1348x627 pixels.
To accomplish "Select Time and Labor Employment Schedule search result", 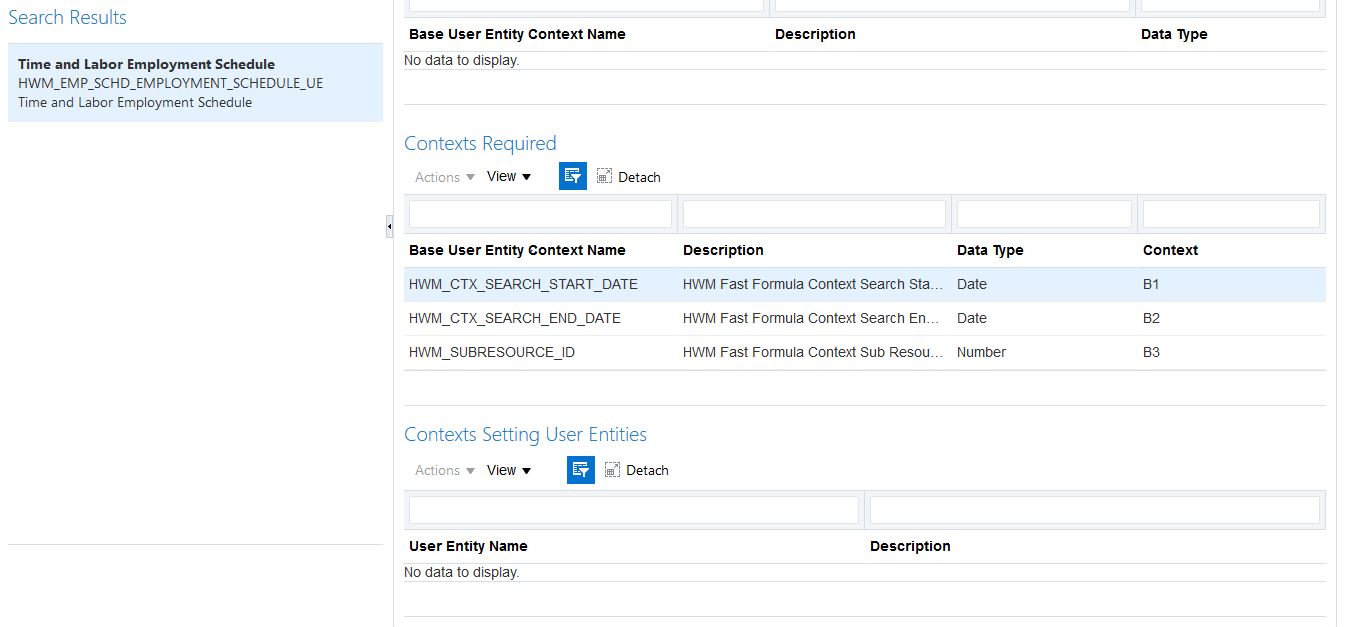I will (195, 83).
